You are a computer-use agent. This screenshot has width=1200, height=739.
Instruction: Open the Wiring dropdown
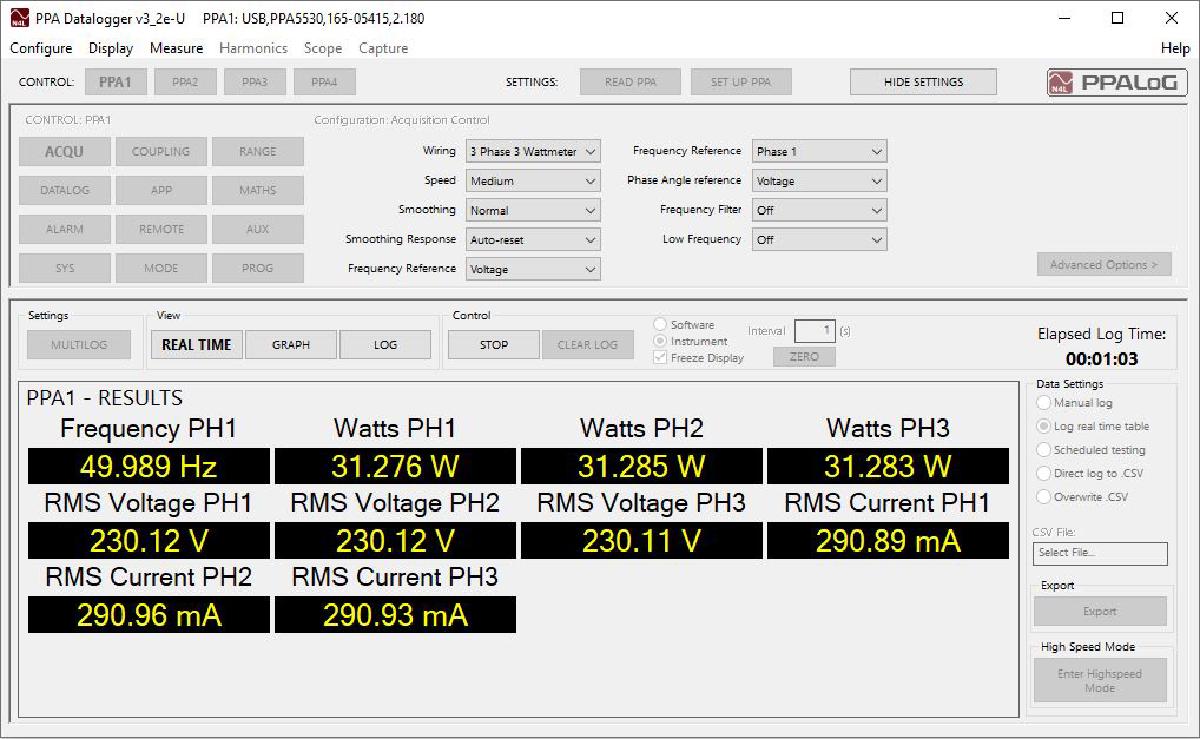pos(532,151)
